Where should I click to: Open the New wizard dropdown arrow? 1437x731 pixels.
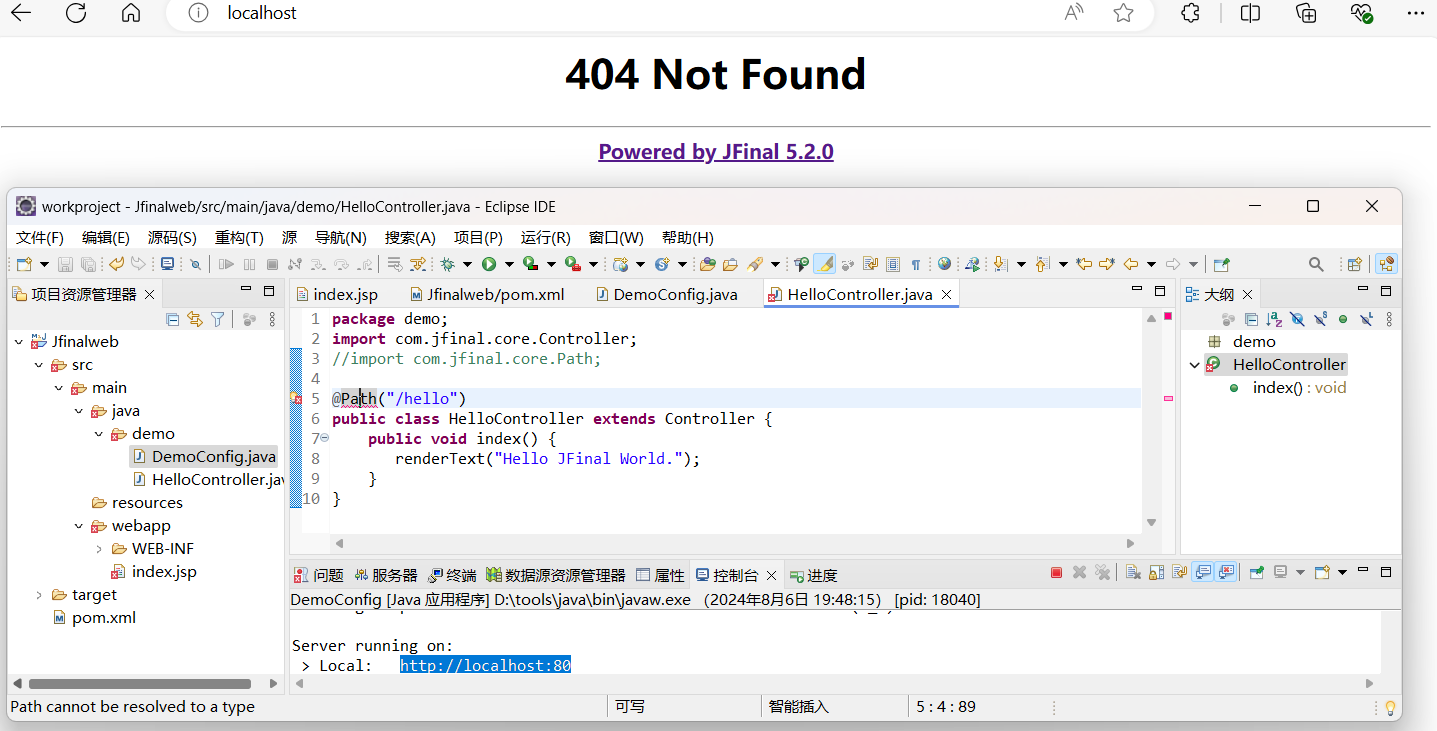(x=44, y=264)
